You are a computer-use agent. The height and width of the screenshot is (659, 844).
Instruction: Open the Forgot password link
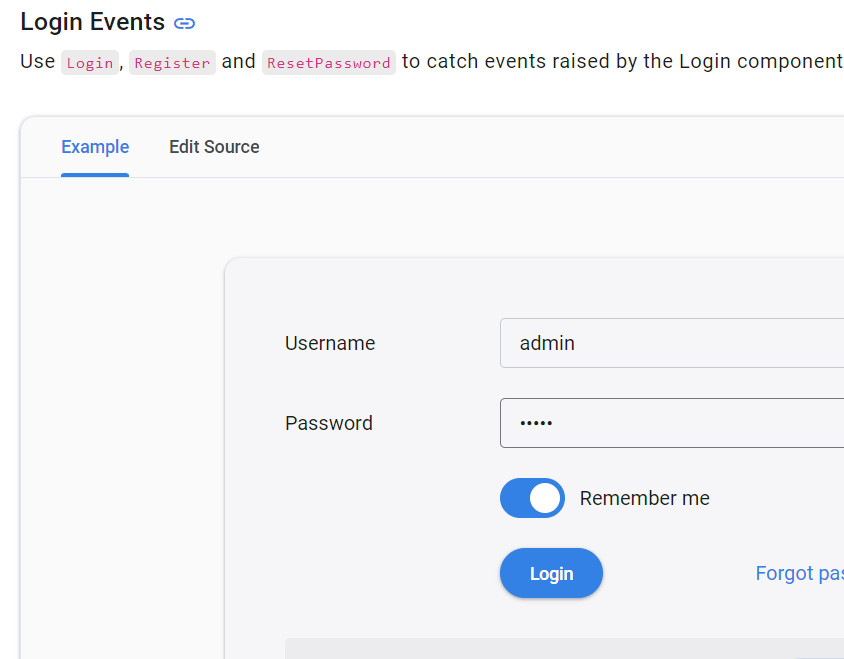click(799, 573)
